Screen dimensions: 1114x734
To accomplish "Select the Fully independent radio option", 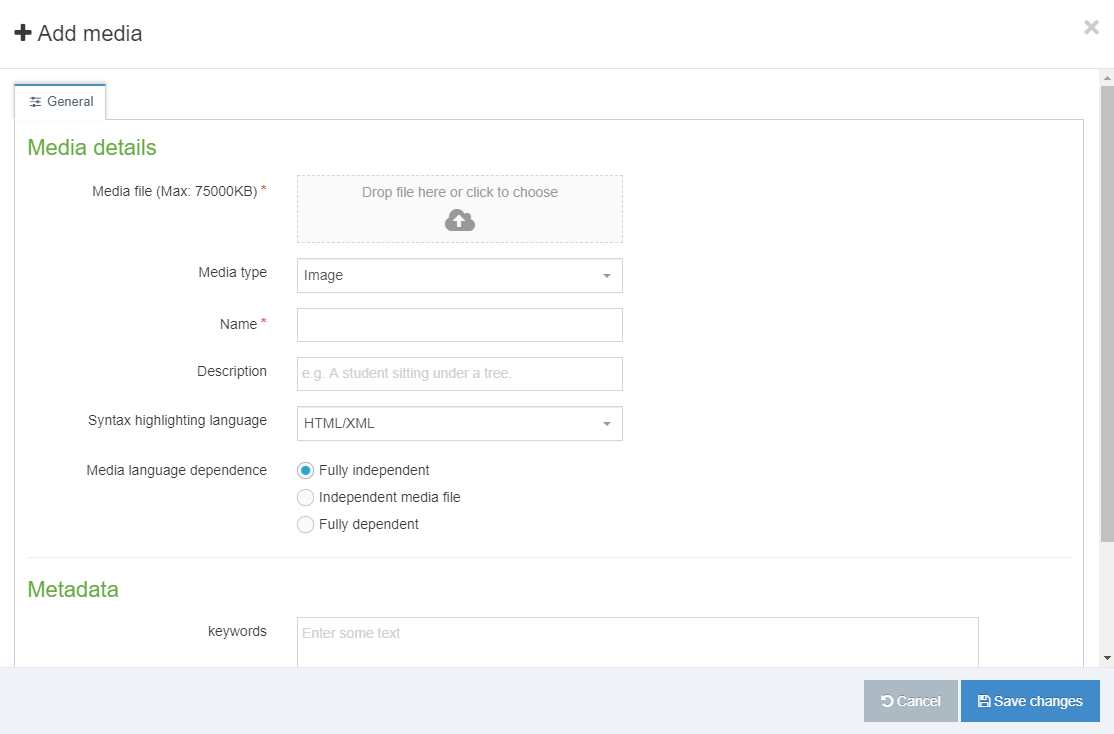I will click(x=305, y=470).
